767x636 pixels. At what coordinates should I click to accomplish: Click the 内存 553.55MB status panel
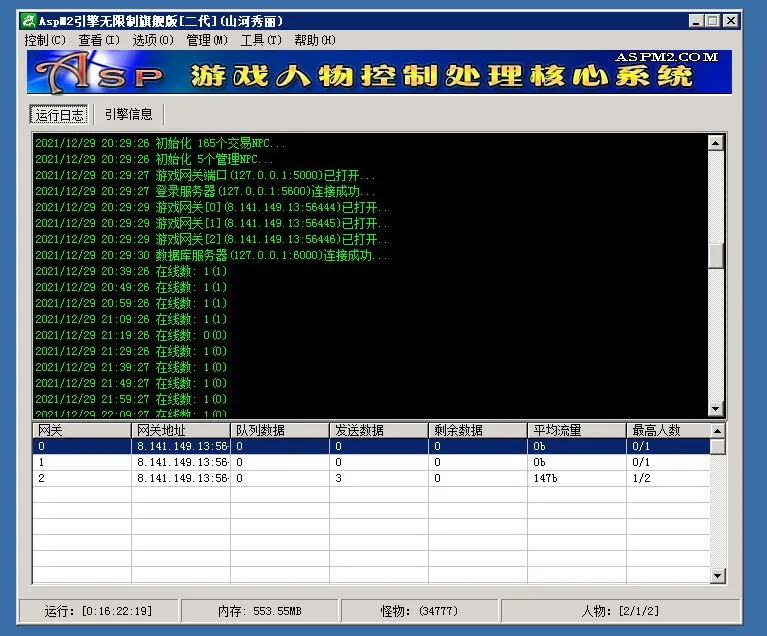(259, 611)
